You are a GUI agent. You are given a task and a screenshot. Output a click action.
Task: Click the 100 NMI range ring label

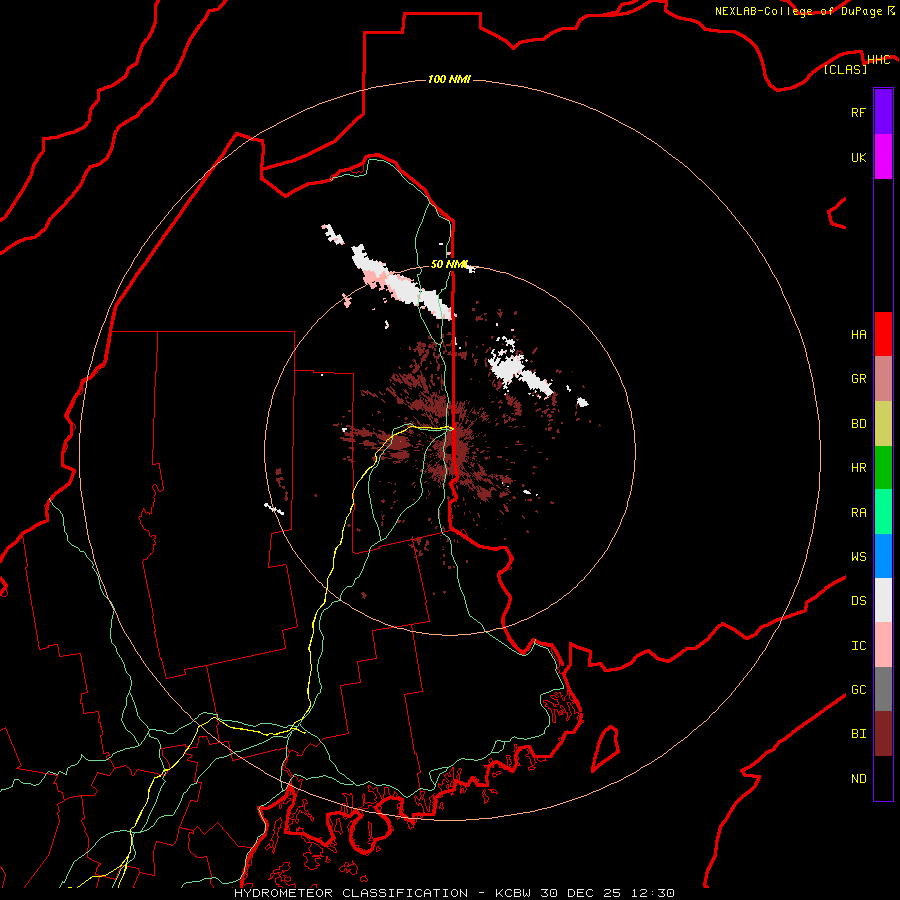(x=449, y=79)
